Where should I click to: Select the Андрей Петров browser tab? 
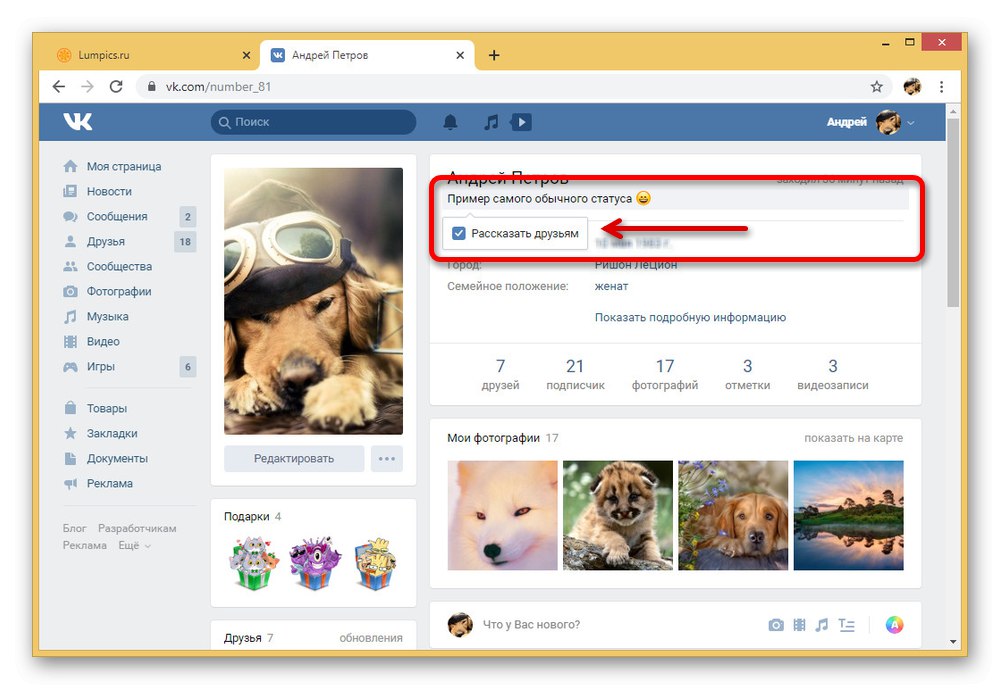click(367, 55)
